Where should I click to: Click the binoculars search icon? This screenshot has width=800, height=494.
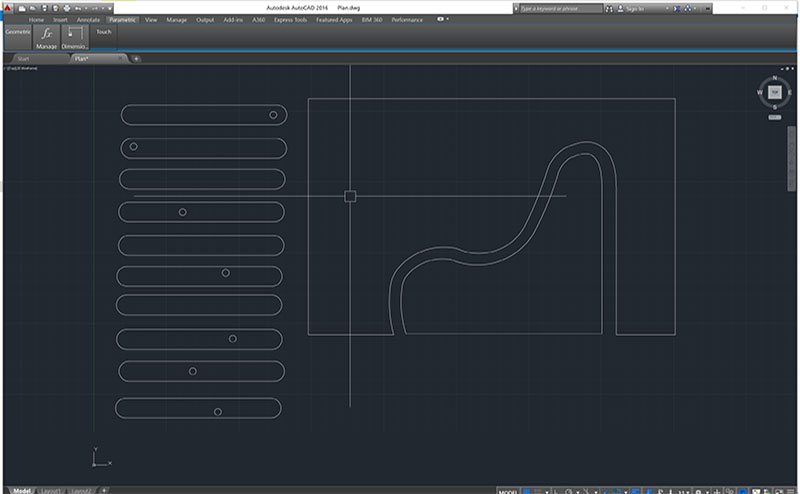tap(609, 9)
